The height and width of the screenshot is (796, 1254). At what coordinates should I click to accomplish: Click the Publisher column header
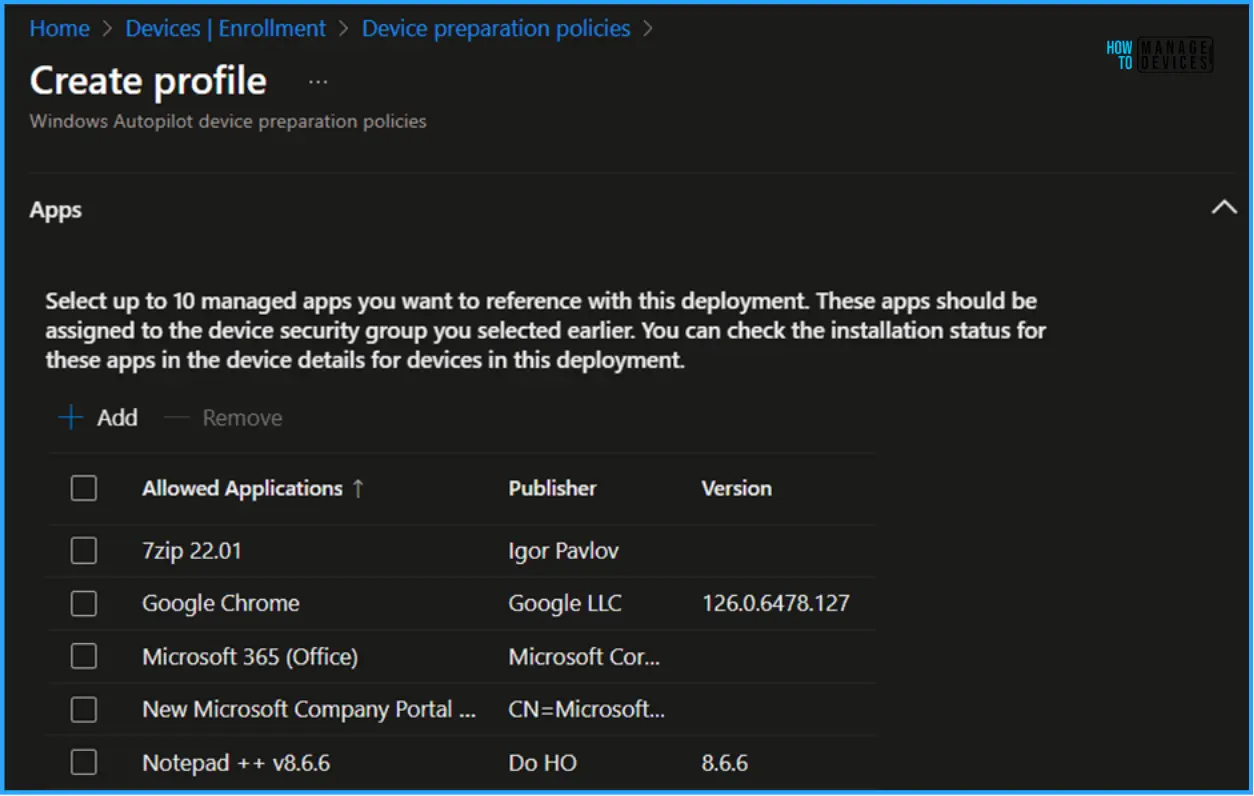553,488
